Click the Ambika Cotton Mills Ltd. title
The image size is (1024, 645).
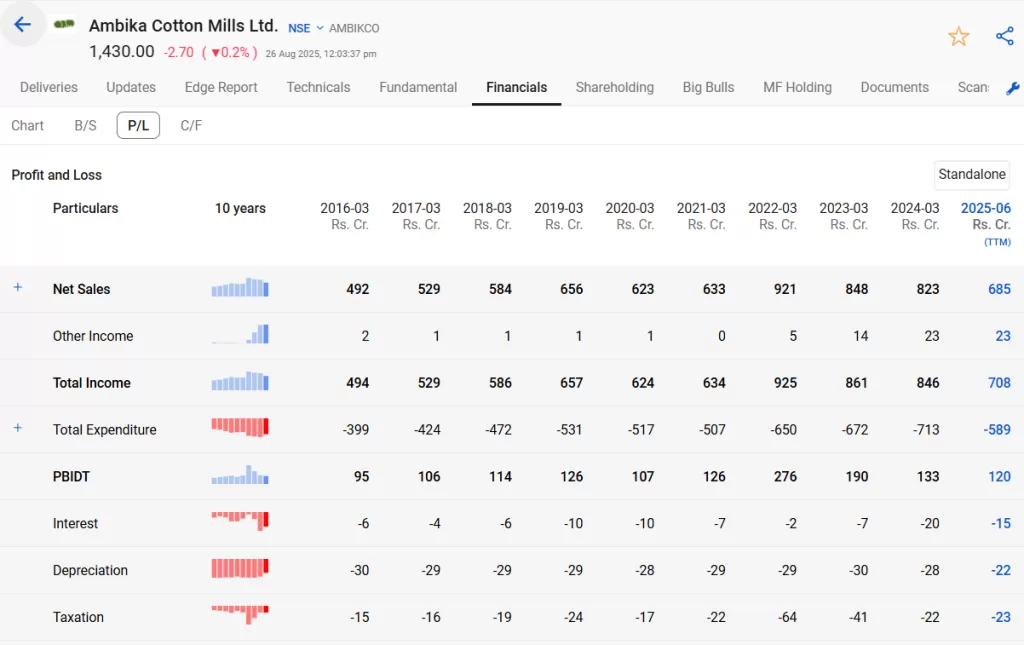coord(184,25)
